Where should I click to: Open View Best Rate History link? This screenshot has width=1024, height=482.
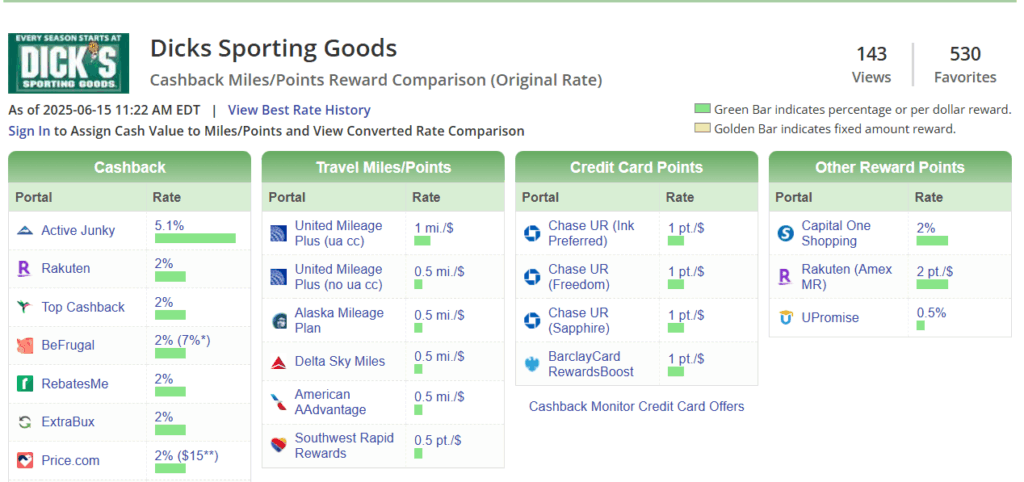pos(299,110)
